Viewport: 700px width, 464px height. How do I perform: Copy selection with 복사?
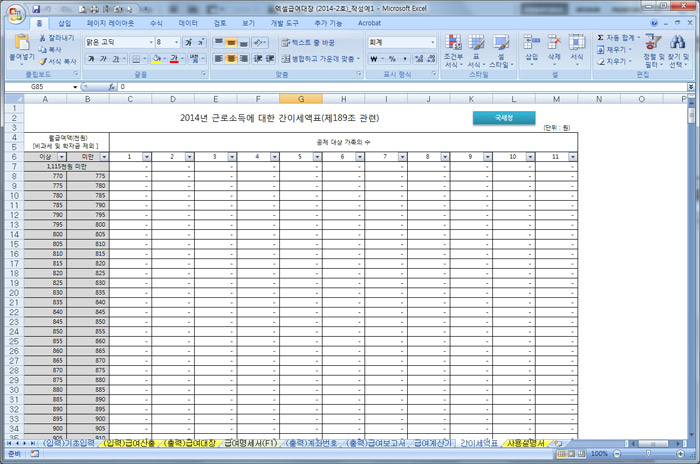click(51, 50)
